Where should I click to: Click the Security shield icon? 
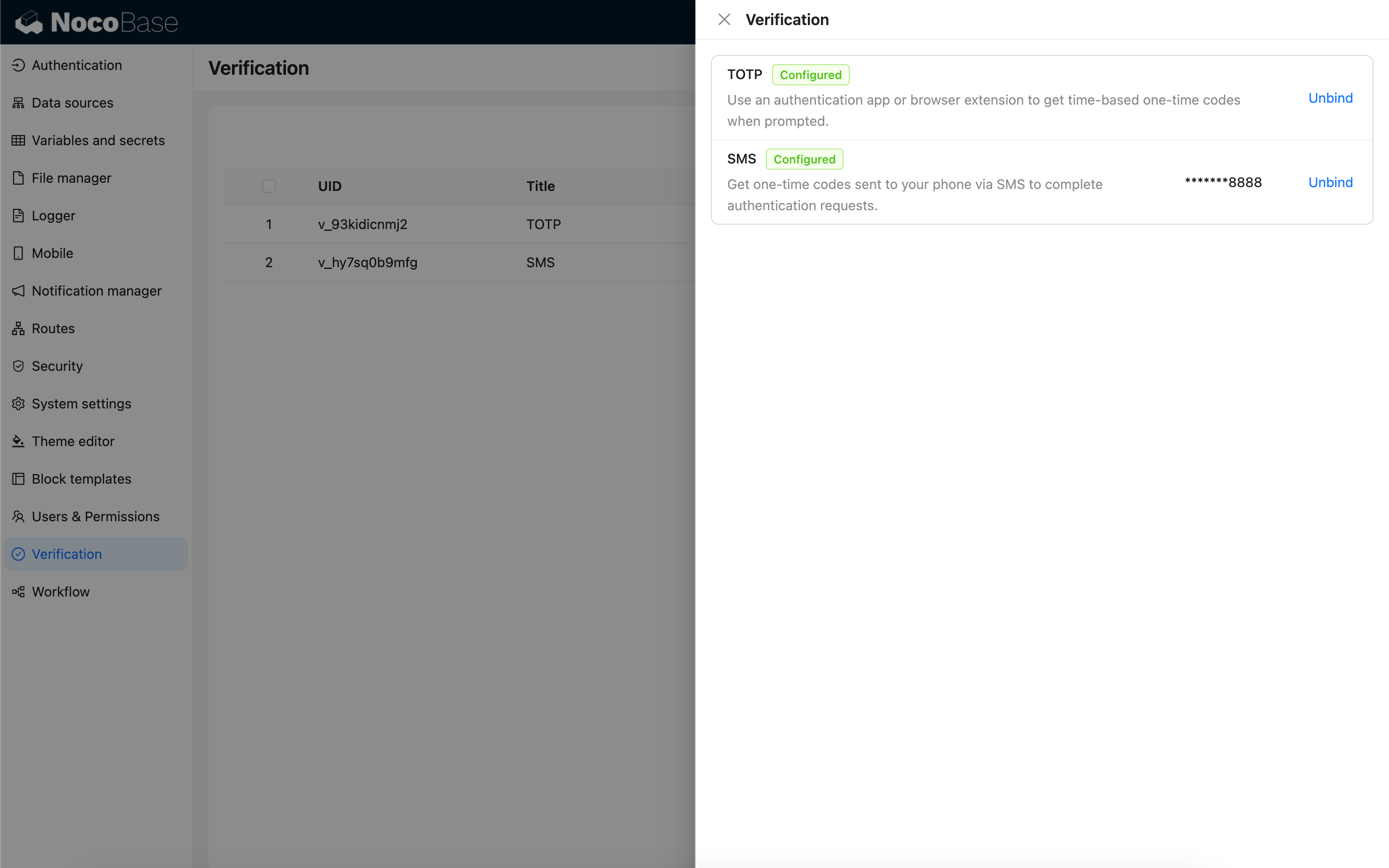click(18, 366)
